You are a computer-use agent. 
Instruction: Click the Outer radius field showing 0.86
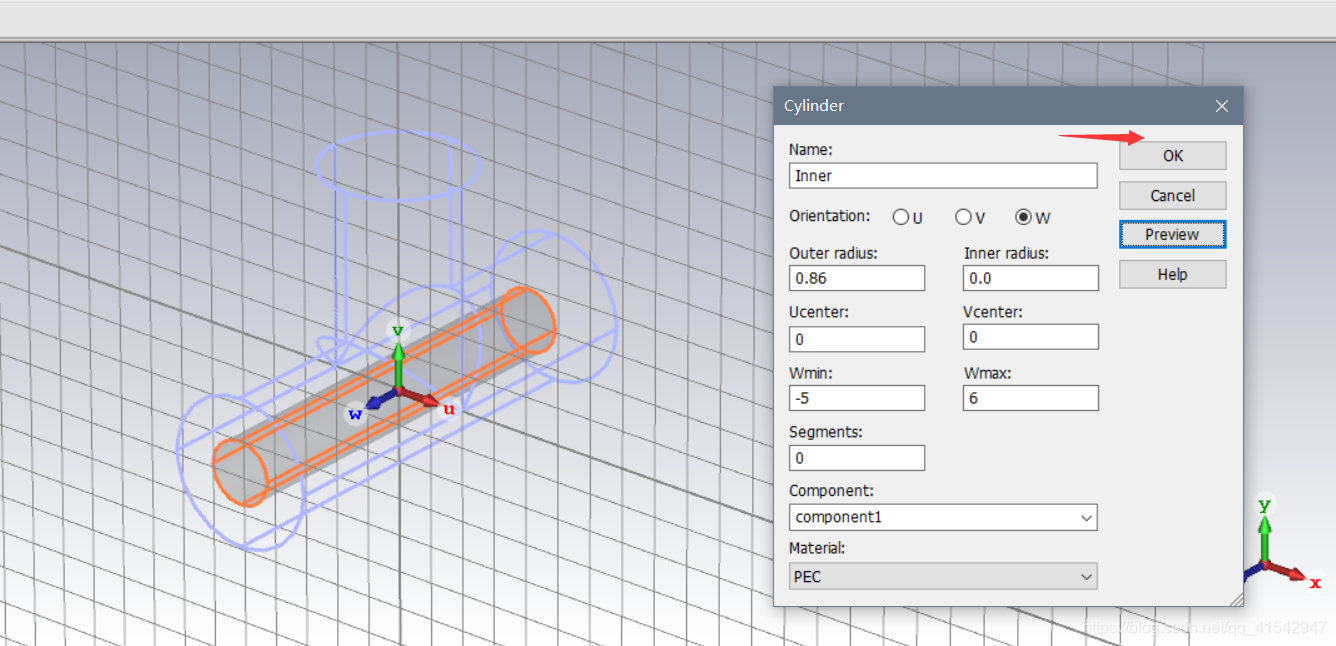click(857, 278)
